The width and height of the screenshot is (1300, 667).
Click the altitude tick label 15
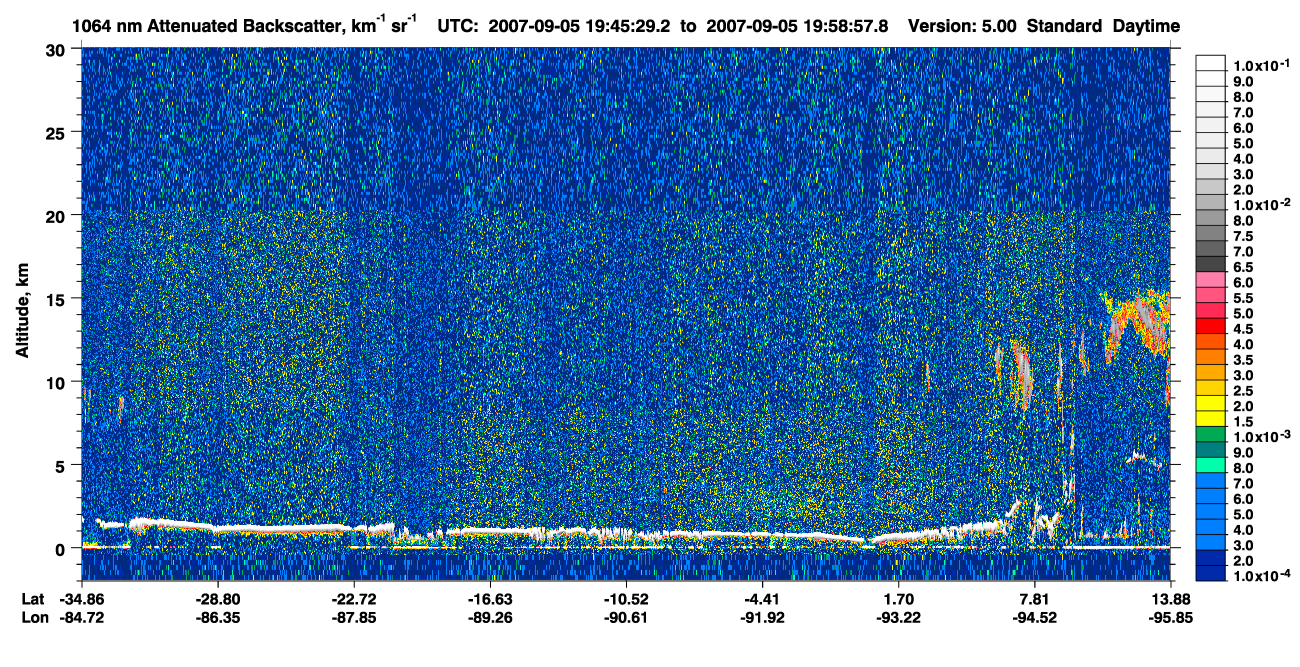(57, 299)
